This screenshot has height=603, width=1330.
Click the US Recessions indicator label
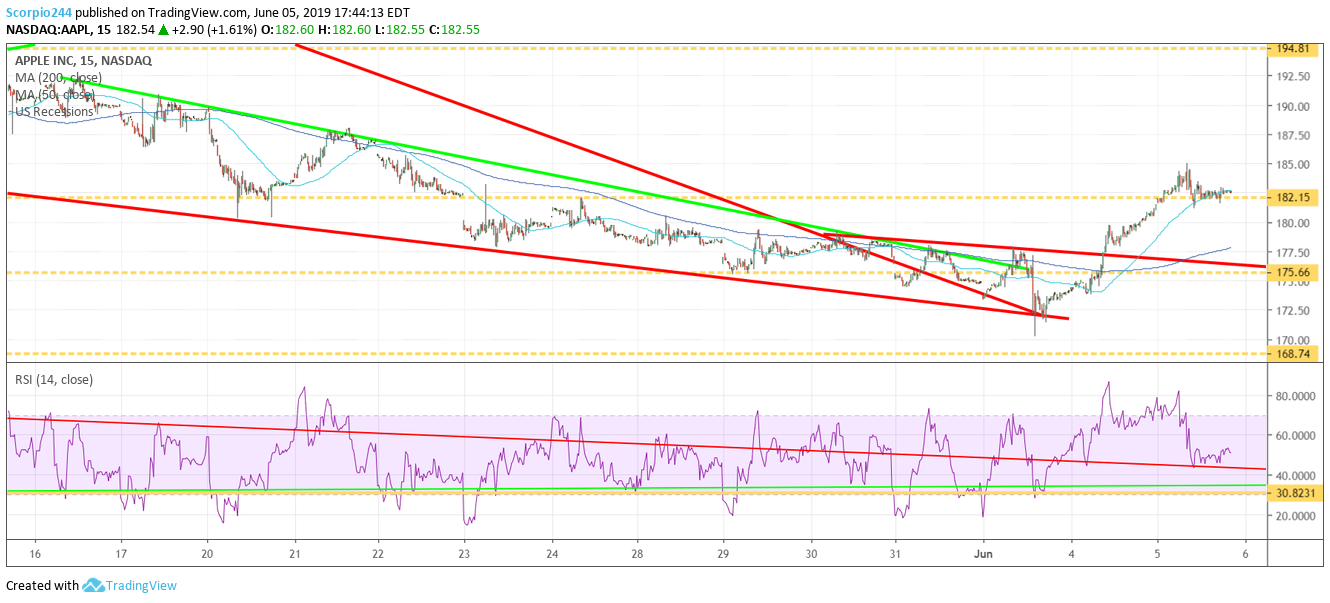tap(54, 111)
